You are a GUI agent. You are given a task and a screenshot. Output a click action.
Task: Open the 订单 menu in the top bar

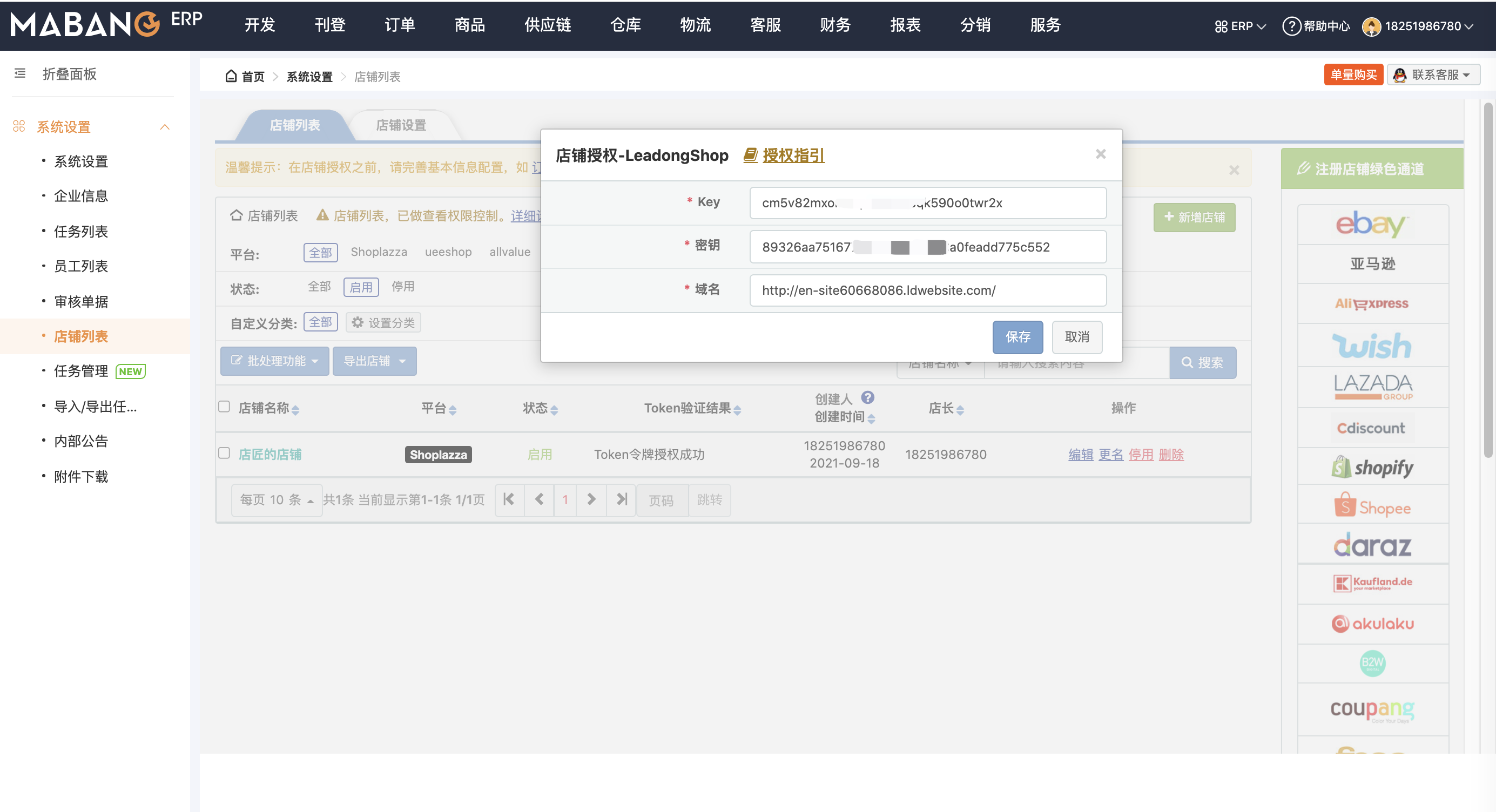coord(399,25)
